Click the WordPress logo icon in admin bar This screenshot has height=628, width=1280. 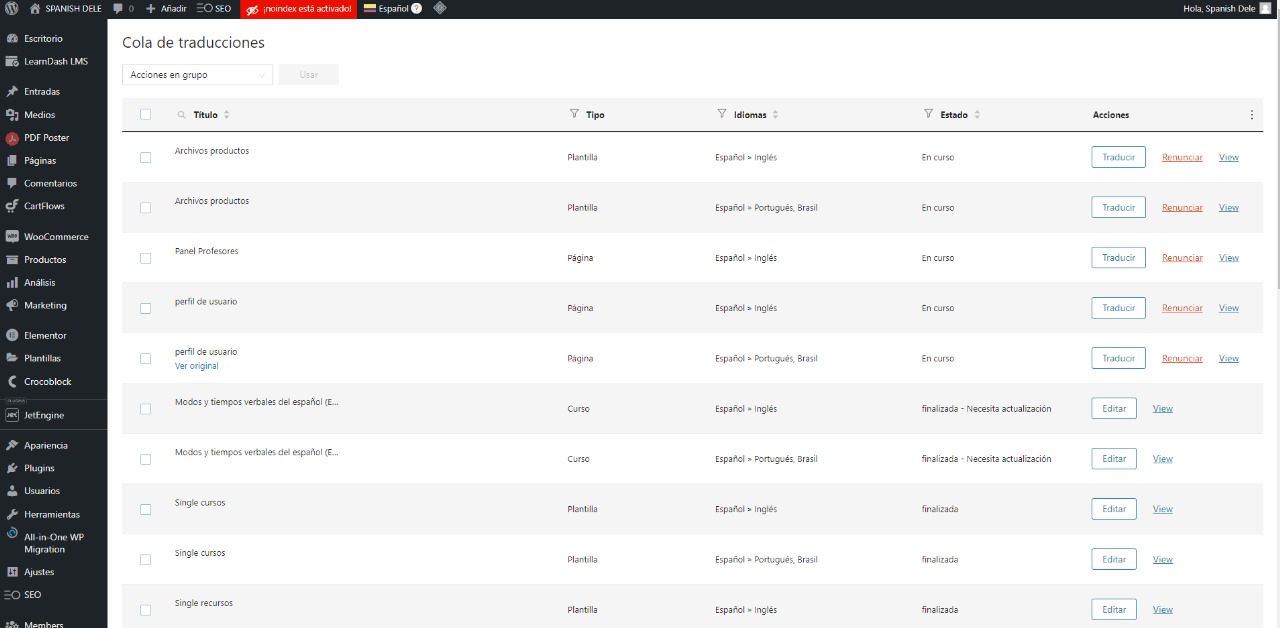pos(12,8)
